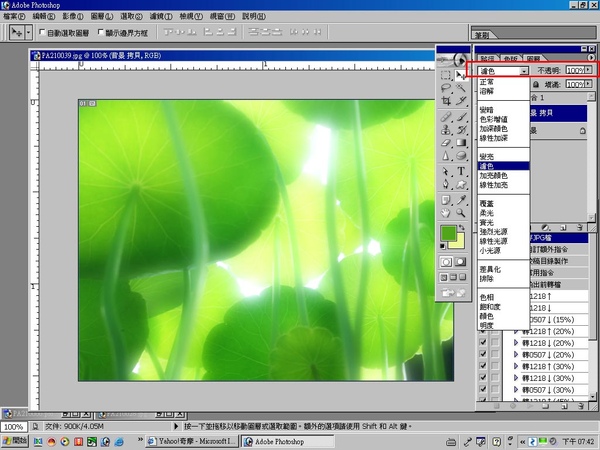Toggle dialog box for 轉0507↓(30%) action
This screenshot has width=600, height=450.
(495, 389)
